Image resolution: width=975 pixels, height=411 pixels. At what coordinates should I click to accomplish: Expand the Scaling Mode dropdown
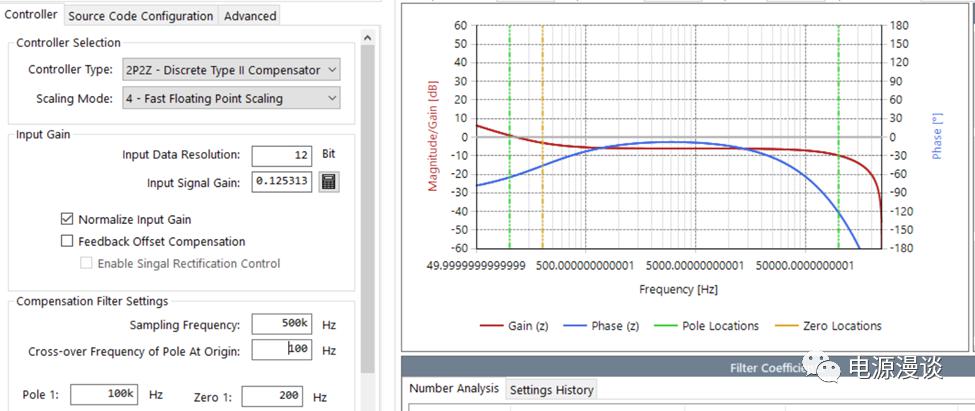[x=230, y=98]
